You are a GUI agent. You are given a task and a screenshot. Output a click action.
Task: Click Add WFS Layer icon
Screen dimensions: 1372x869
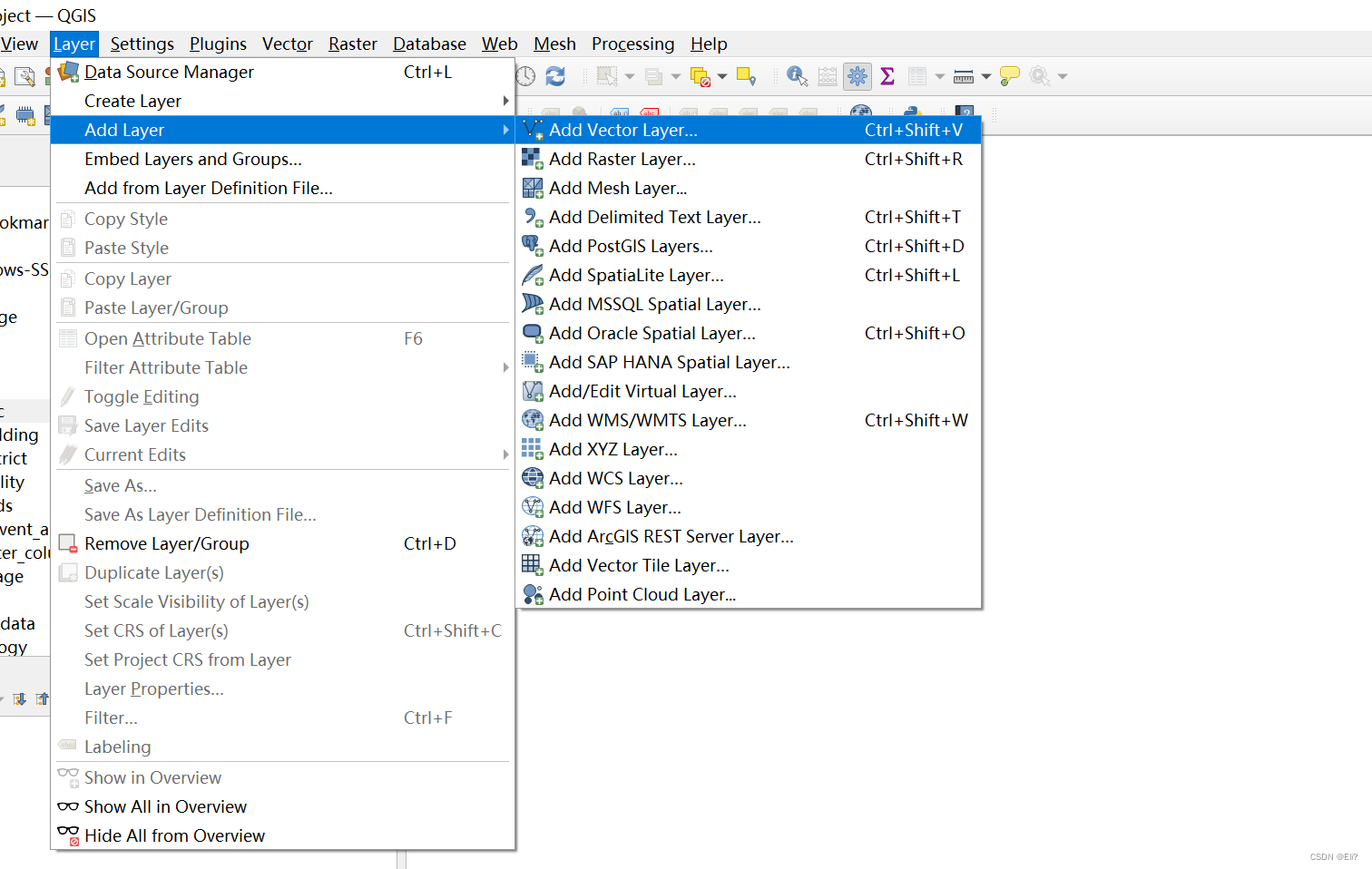(533, 507)
